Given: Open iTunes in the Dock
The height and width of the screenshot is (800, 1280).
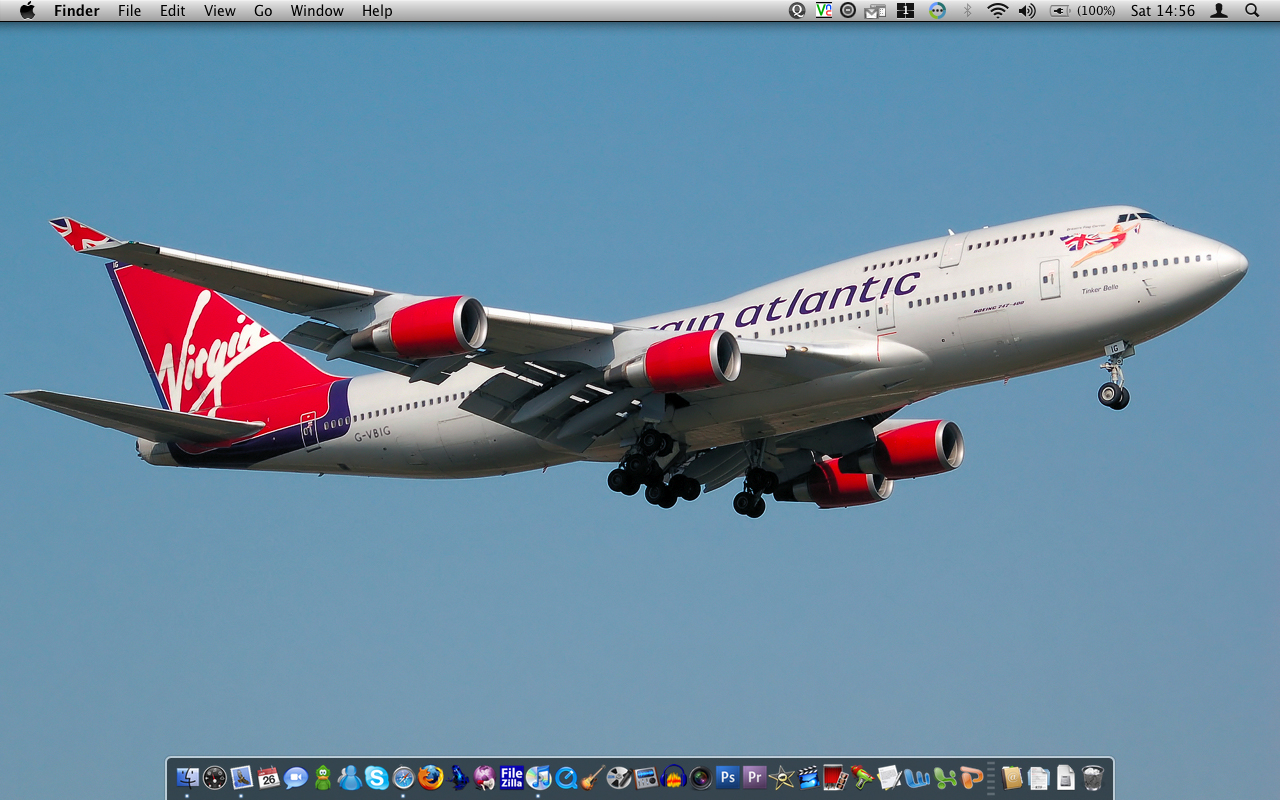Looking at the screenshot, I should (x=539, y=777).
